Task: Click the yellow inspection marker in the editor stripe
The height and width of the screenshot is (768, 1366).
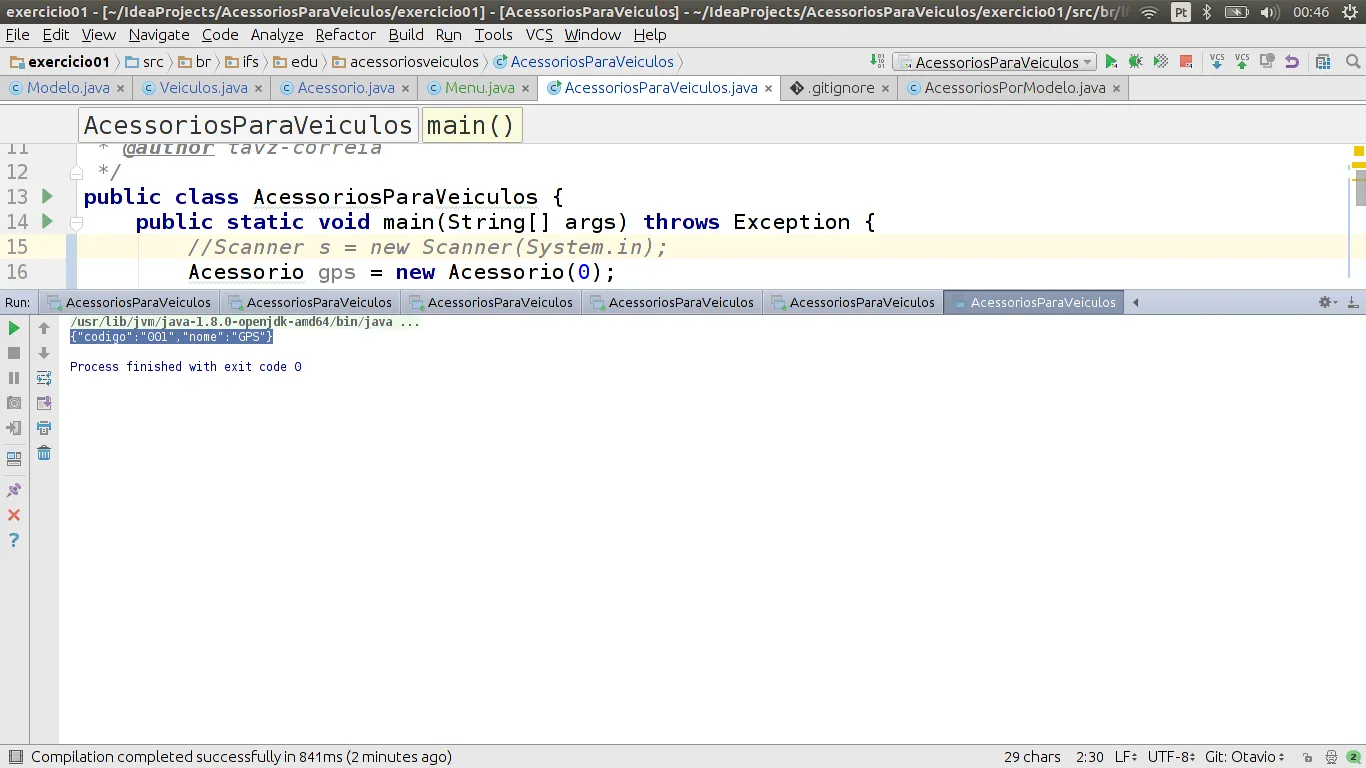Action: coord(1359,151)
